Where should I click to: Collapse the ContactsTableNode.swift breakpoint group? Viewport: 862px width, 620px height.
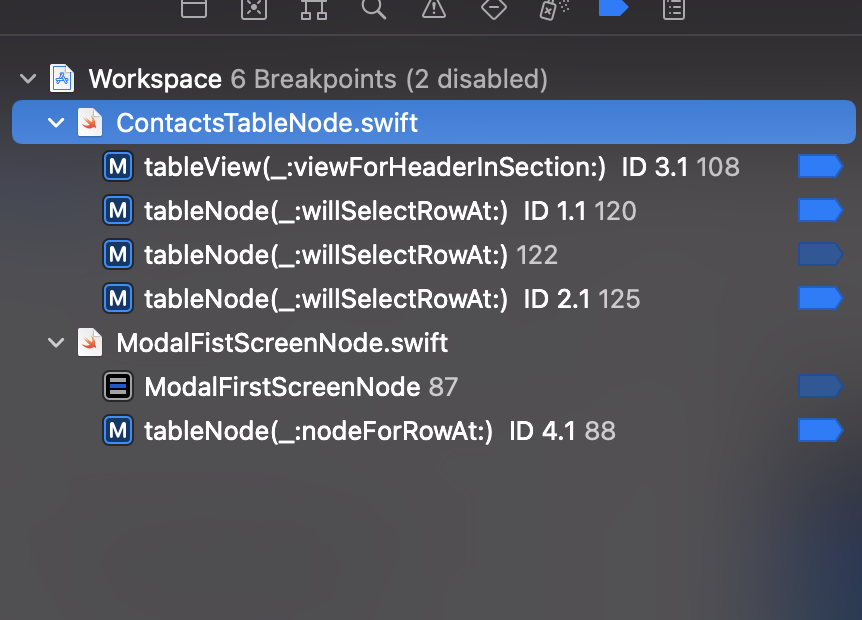56,122
